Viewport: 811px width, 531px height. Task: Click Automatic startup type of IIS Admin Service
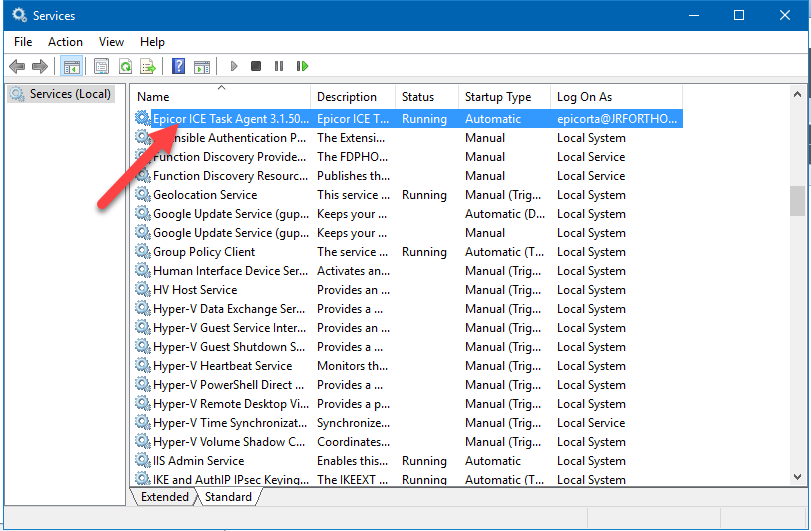(493, 461)
